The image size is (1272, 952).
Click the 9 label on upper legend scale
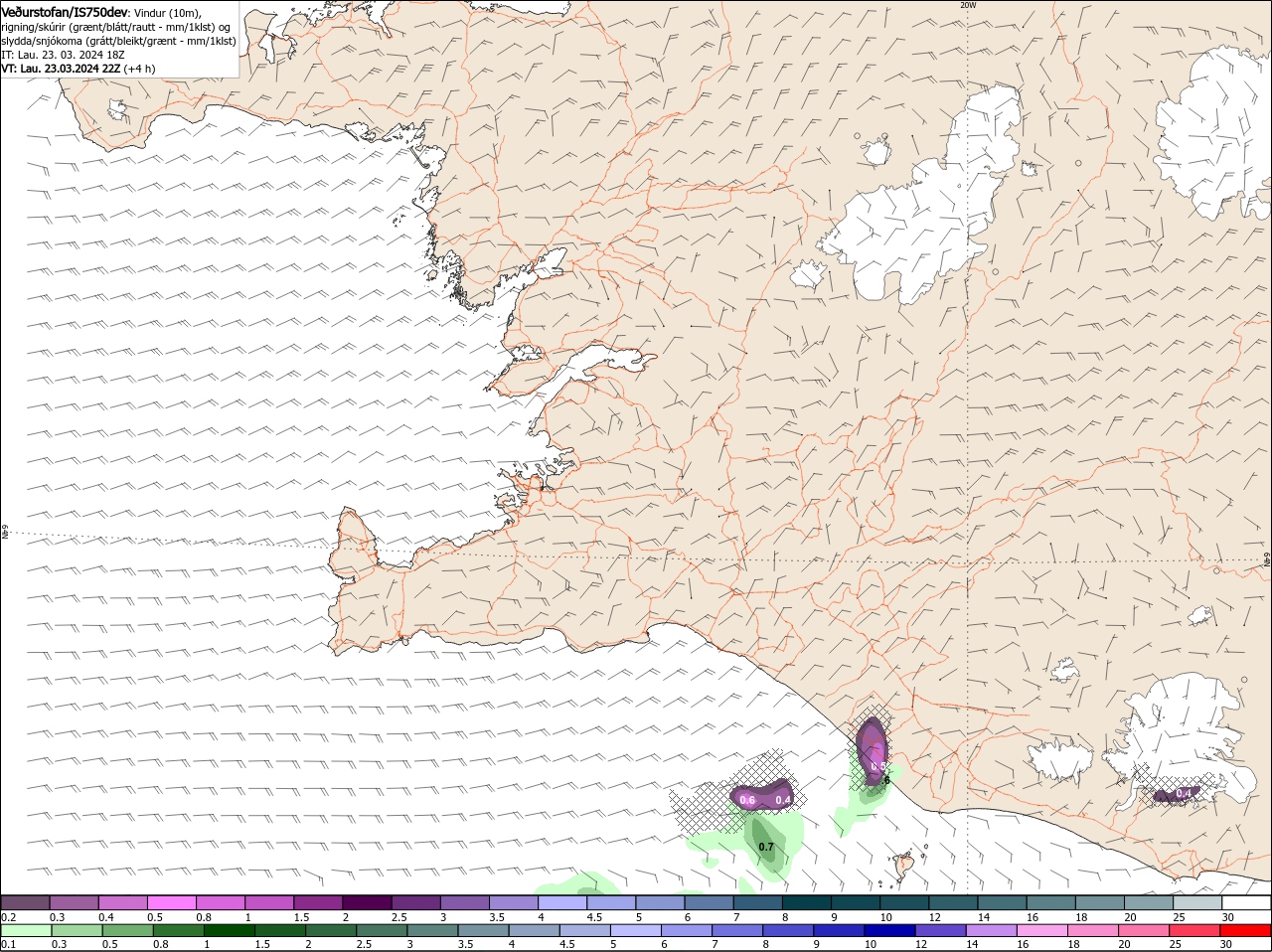click(x=836, y=917)
